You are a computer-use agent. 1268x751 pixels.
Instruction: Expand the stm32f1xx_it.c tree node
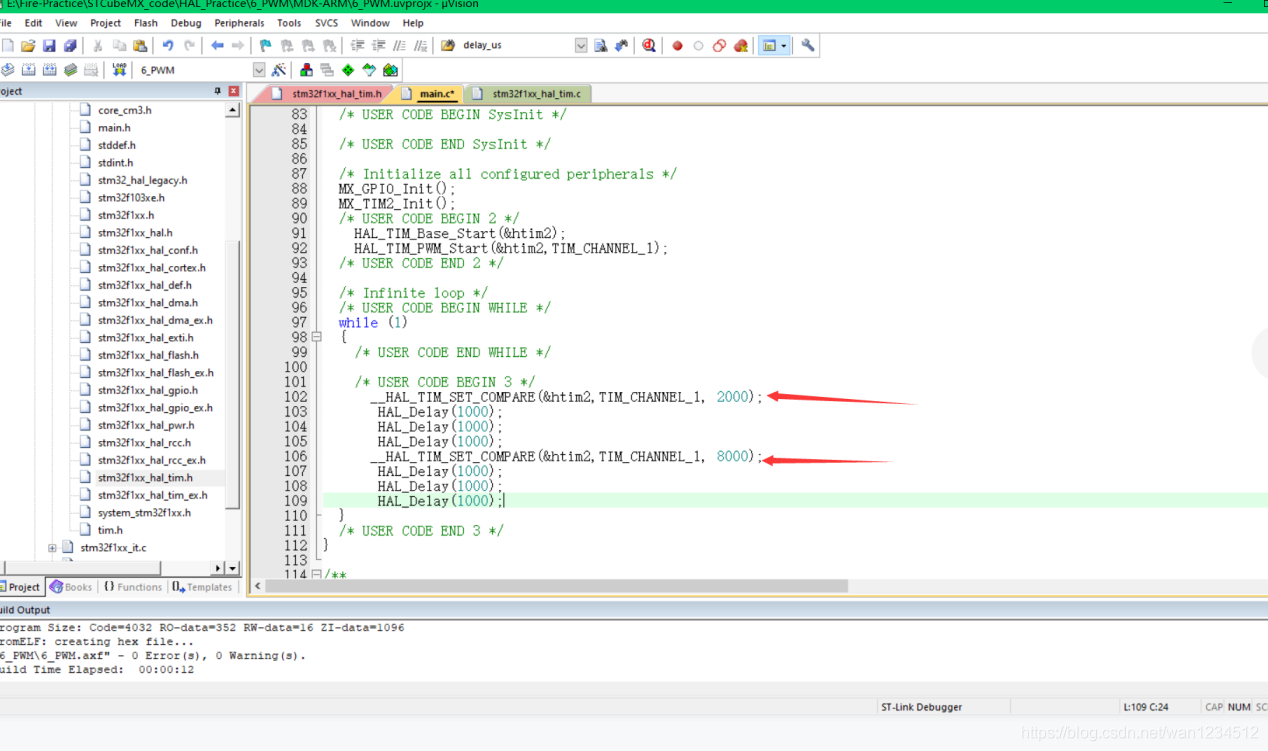(52, 548)
